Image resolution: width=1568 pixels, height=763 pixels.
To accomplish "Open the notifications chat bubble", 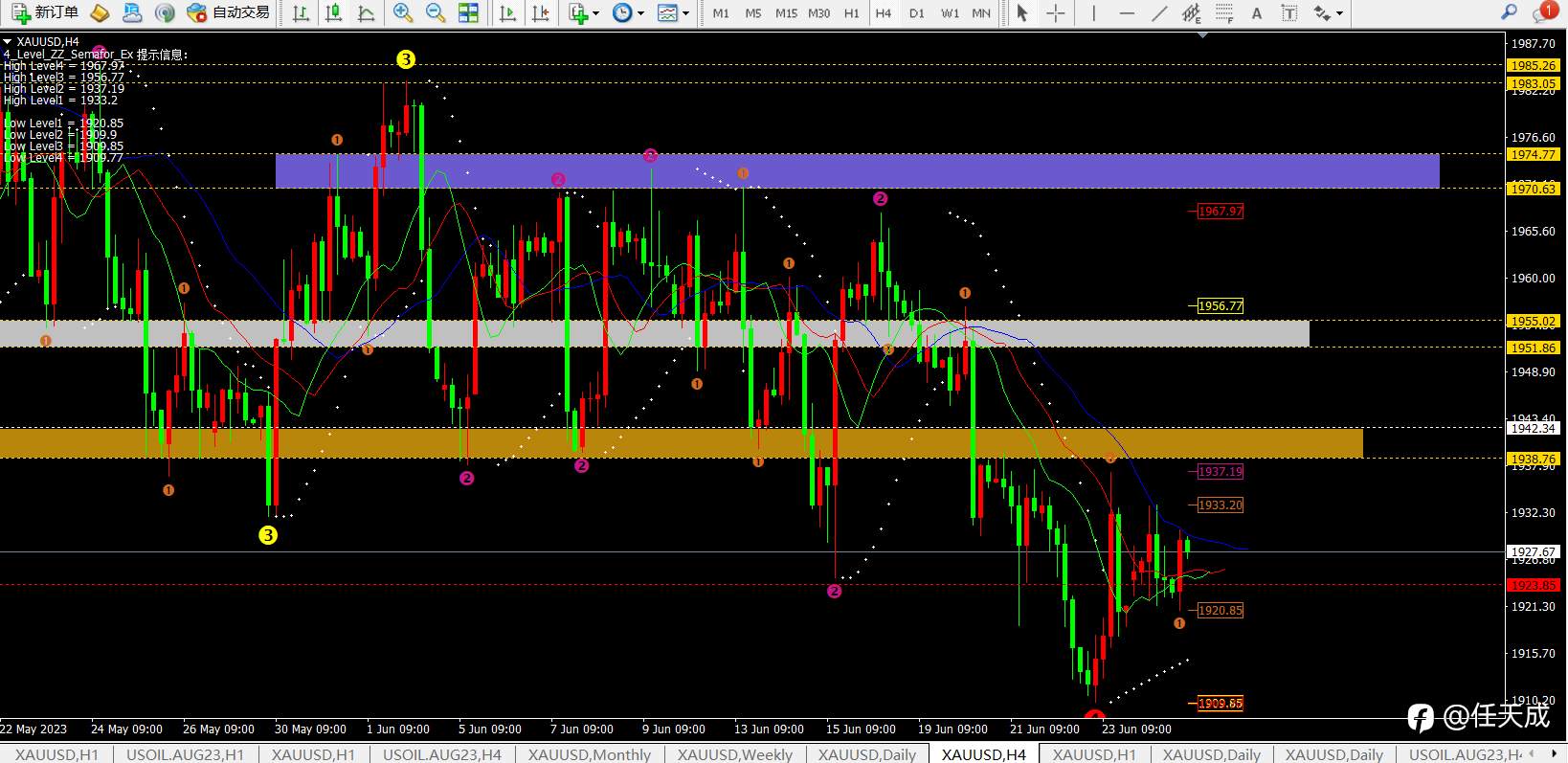I will pos(1545,11).
